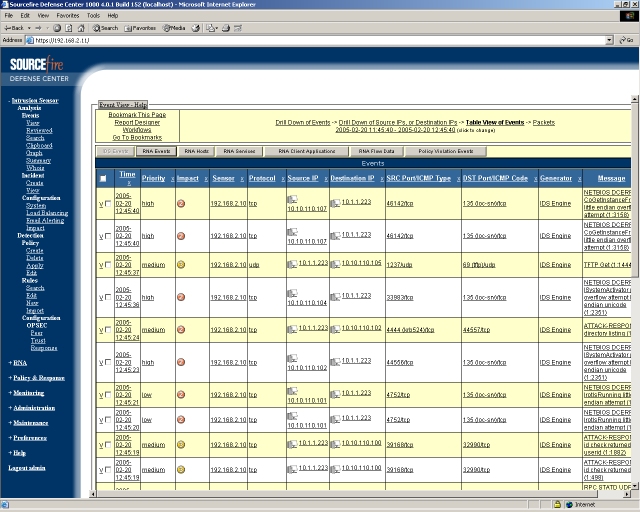Open the Media pane in toolbar
The image size is (640, 512).
click(174, 28)
